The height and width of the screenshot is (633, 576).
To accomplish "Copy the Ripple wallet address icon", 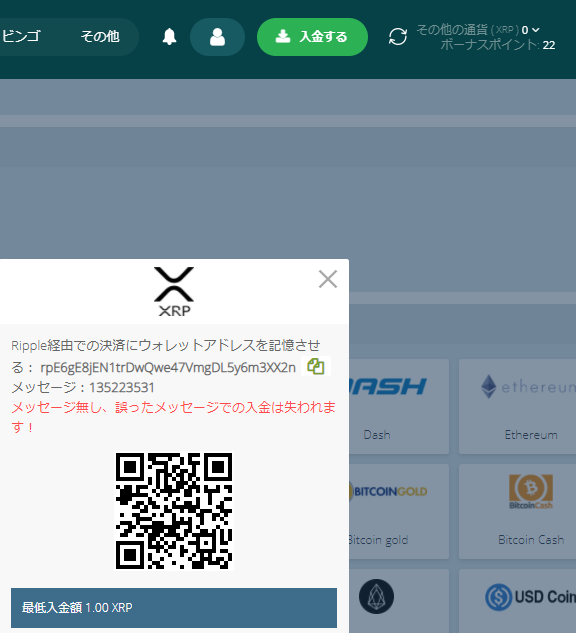I will (316, 366).
